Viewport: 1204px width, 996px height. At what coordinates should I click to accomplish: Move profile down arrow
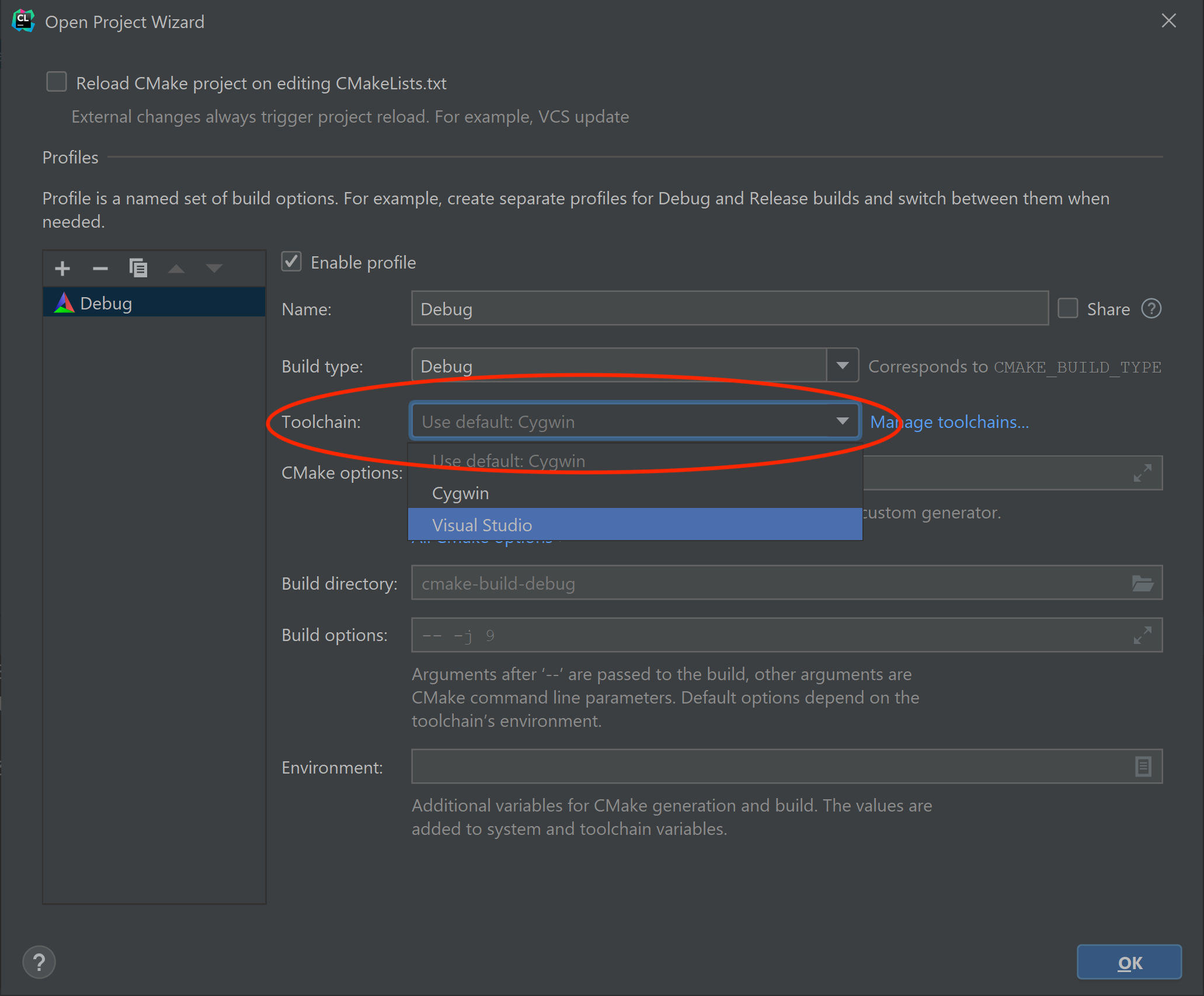point(214,269)
